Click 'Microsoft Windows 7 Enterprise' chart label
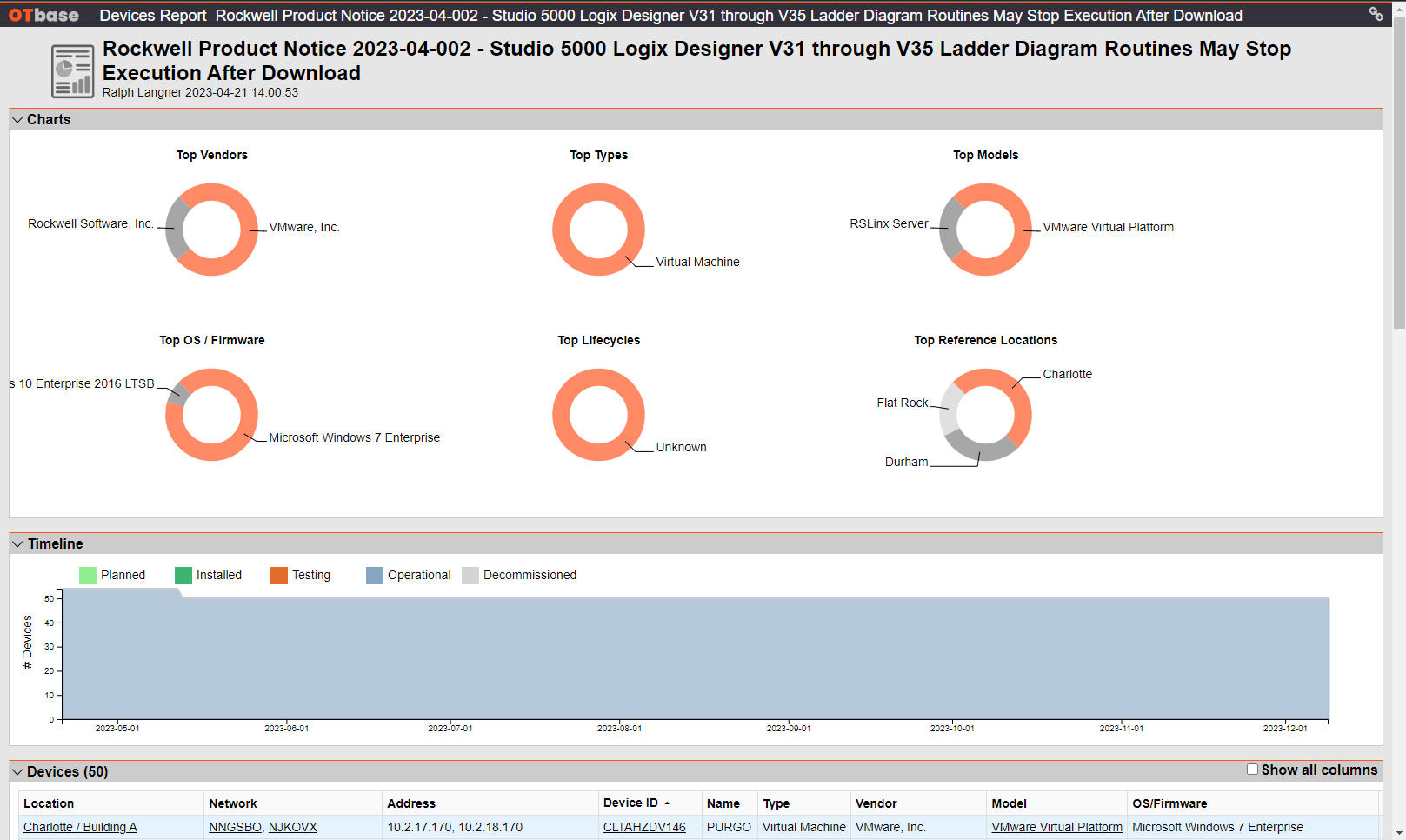Screen dimensions: 1406x840 pyautogui.click(x=354, y=437)
